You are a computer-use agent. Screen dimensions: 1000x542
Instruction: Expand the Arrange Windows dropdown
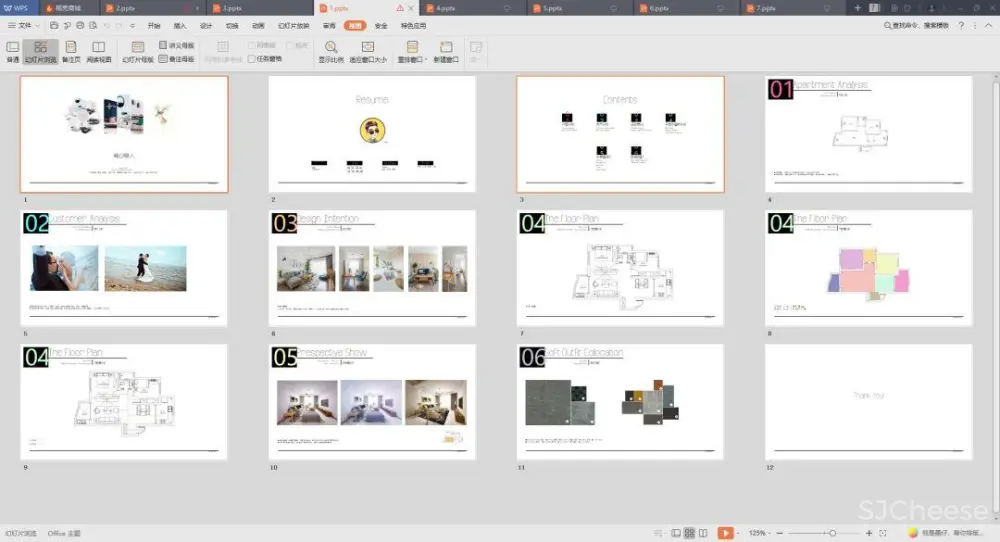pyautogui.click(x=413, y=51)
